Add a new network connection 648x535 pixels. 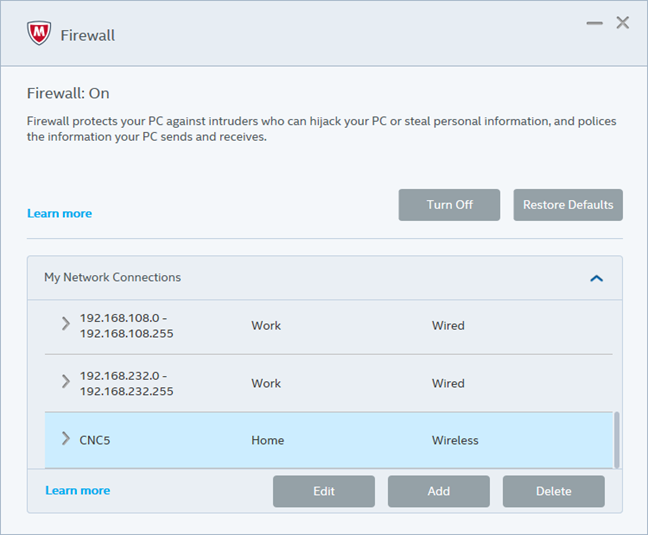439,491
